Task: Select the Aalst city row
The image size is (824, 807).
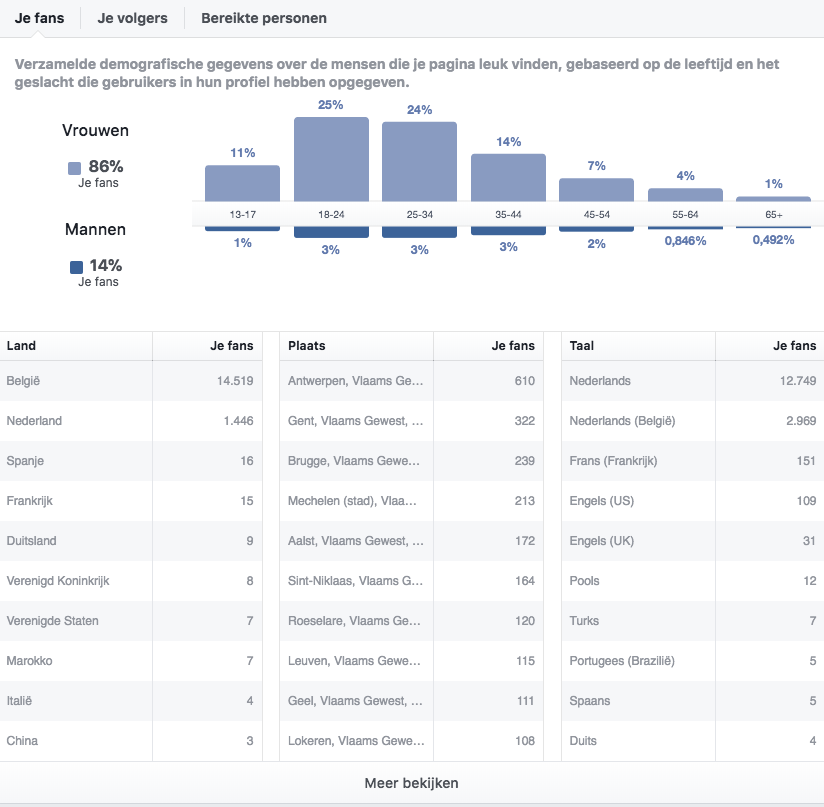Action: pyautogui.click(x=411, y=541)
